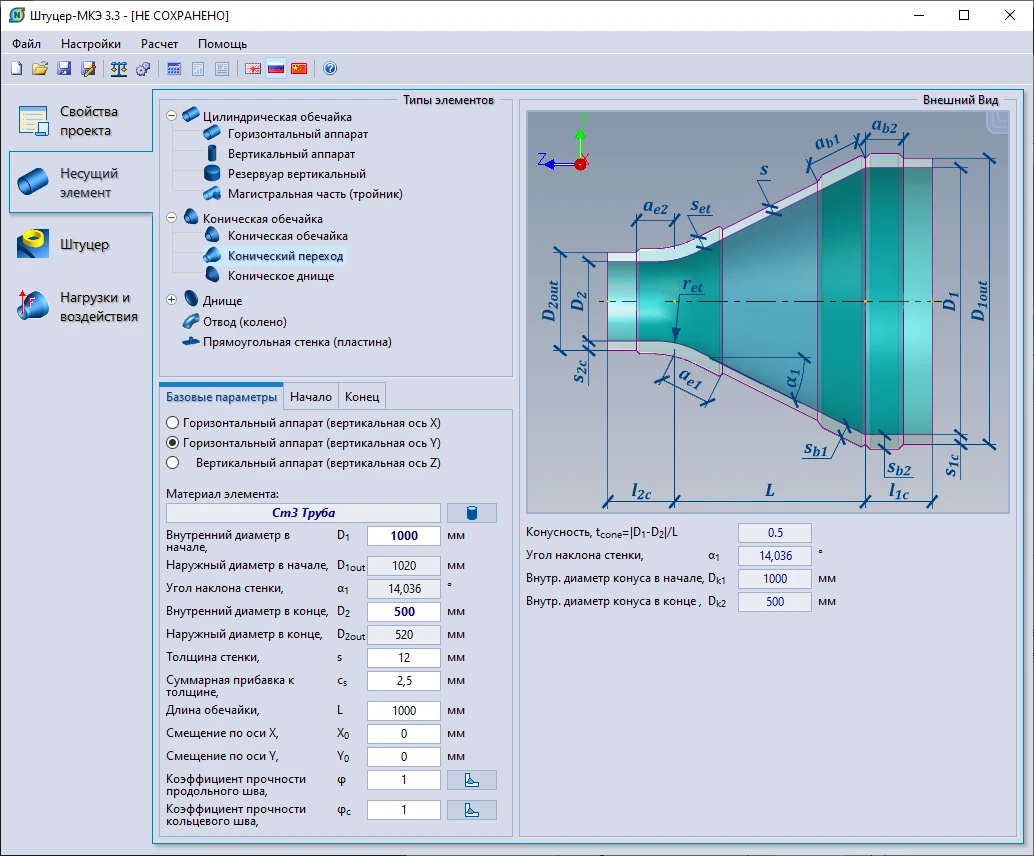
Task: Click the New file toolbar icon
Action: tap(16, 69)
